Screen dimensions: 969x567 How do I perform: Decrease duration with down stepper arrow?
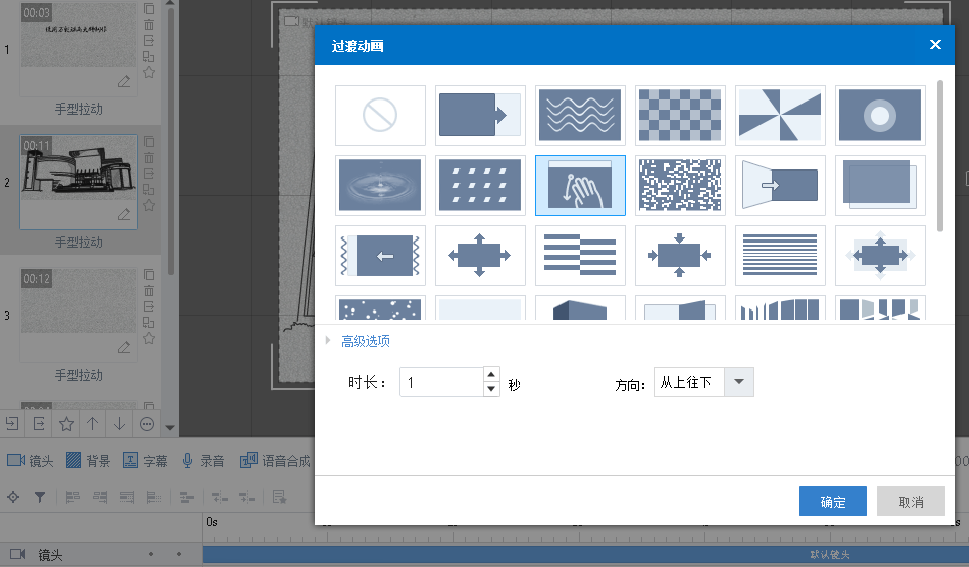pyautogui.click(x=491, y=389)
